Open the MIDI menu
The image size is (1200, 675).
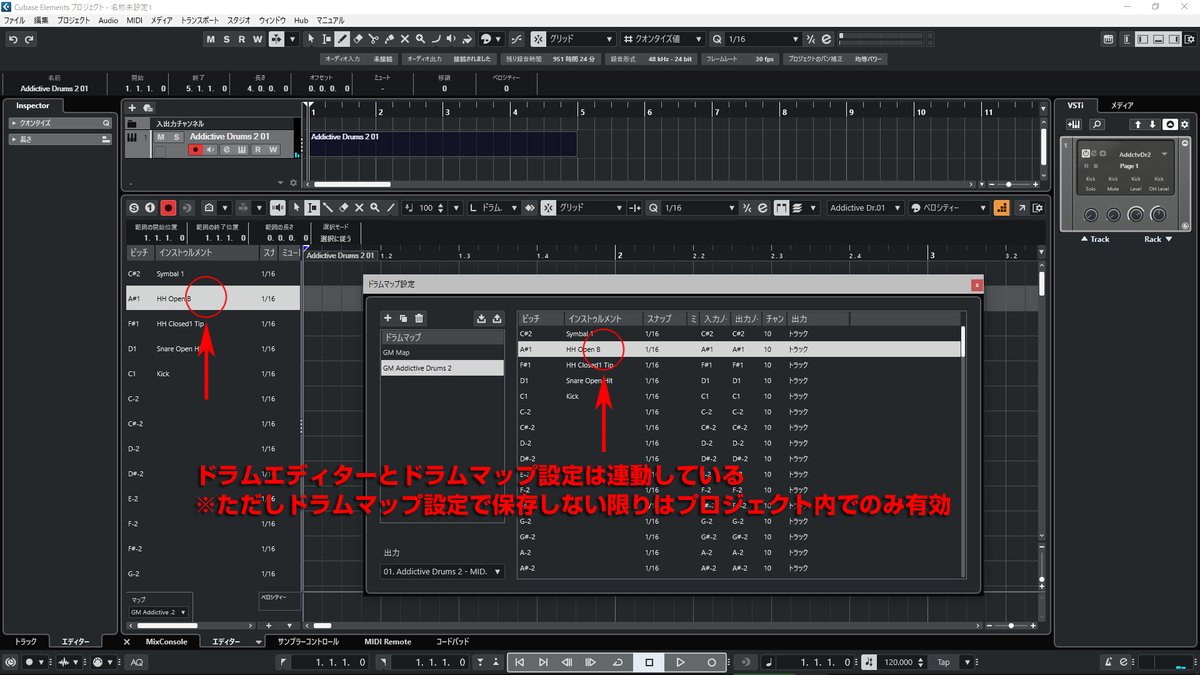(134, 20)
